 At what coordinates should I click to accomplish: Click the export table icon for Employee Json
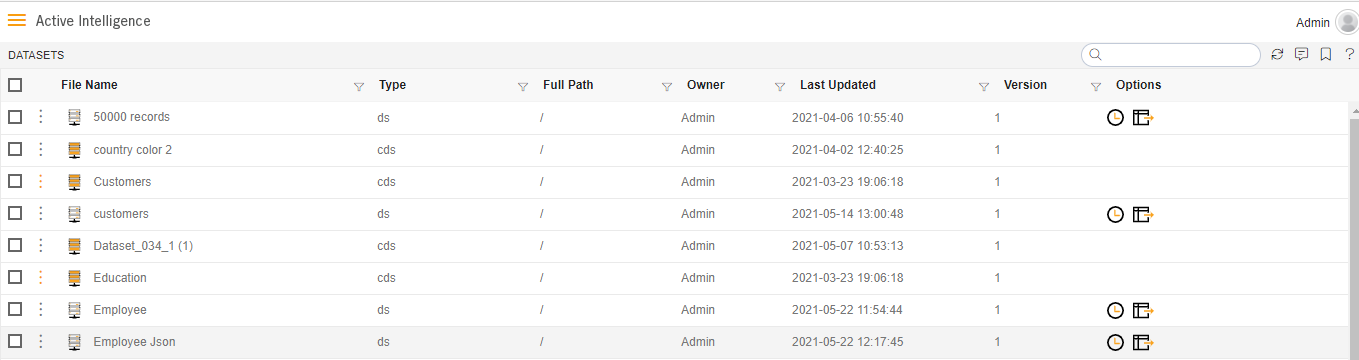pyautogui.click(x=1143, y=342)
